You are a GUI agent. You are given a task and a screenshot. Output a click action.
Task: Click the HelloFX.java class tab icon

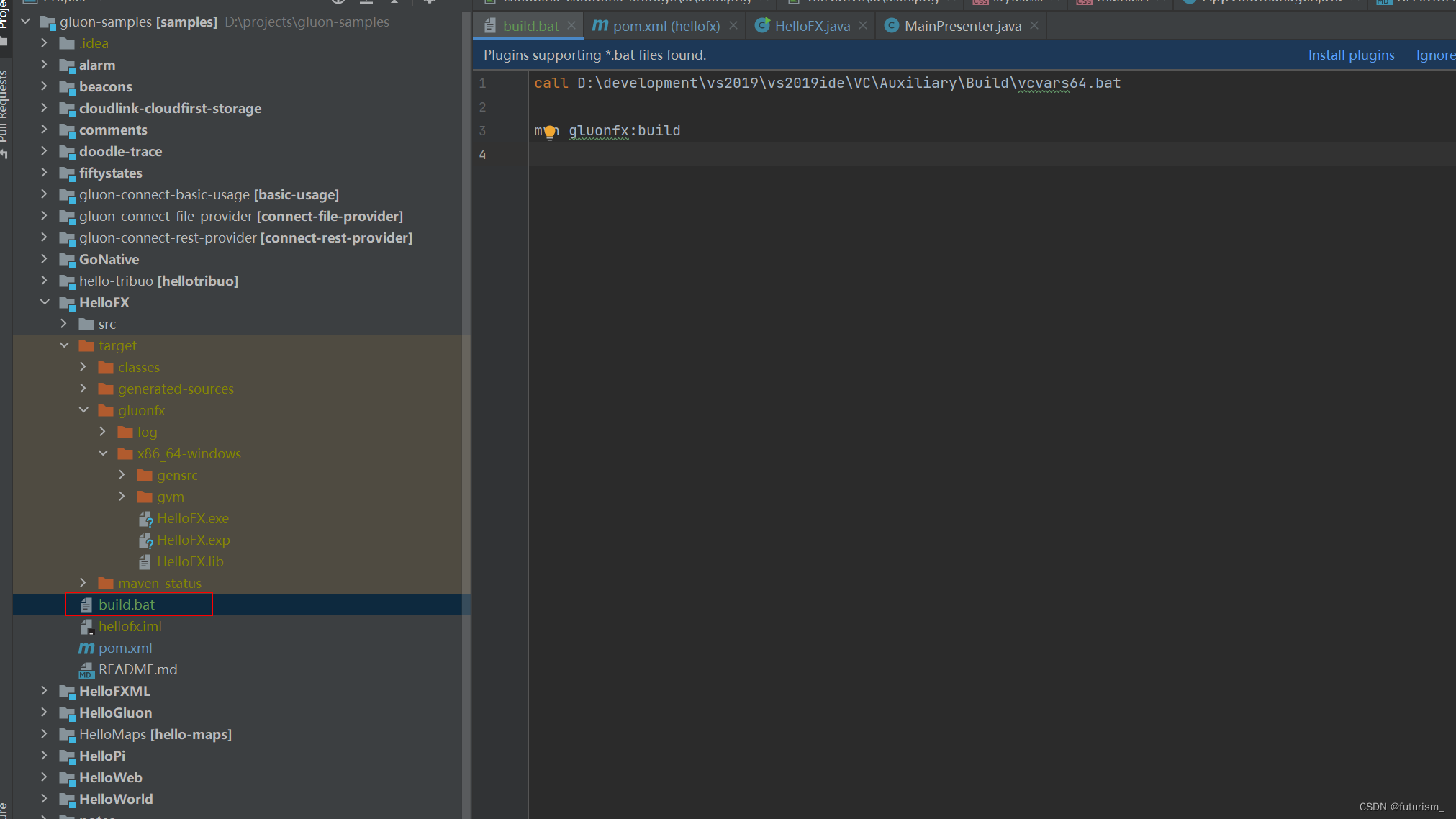pyautogui.click(x=762, y=26)
